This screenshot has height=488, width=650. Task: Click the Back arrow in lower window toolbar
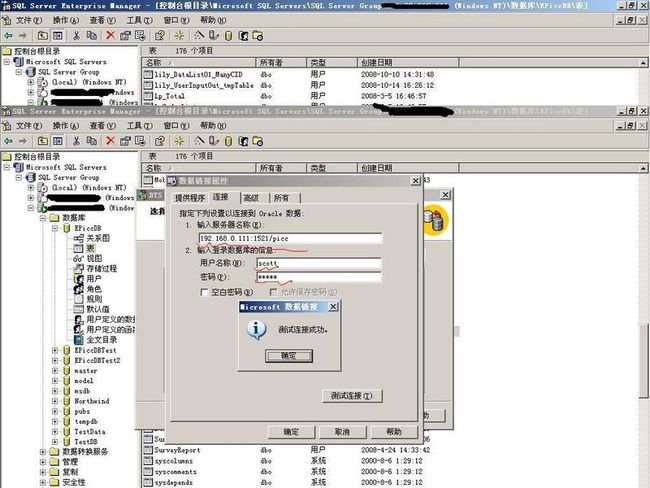coord(8,141)
